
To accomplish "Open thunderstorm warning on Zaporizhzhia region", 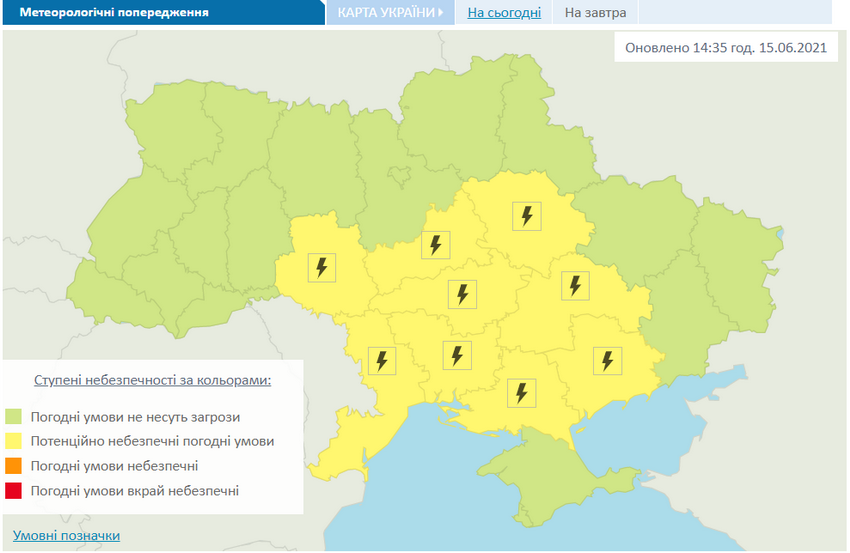I will pyautogui.click(x=606, y=360).
